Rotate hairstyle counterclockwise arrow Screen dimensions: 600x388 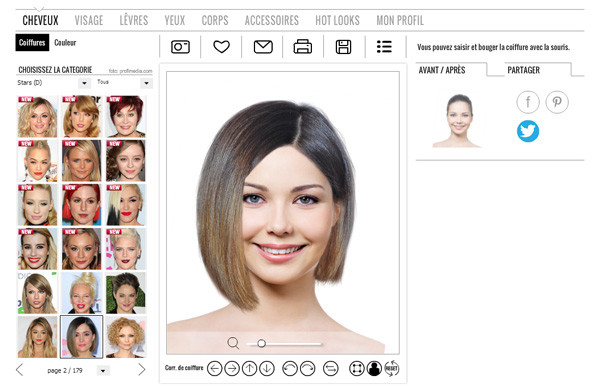290,368
